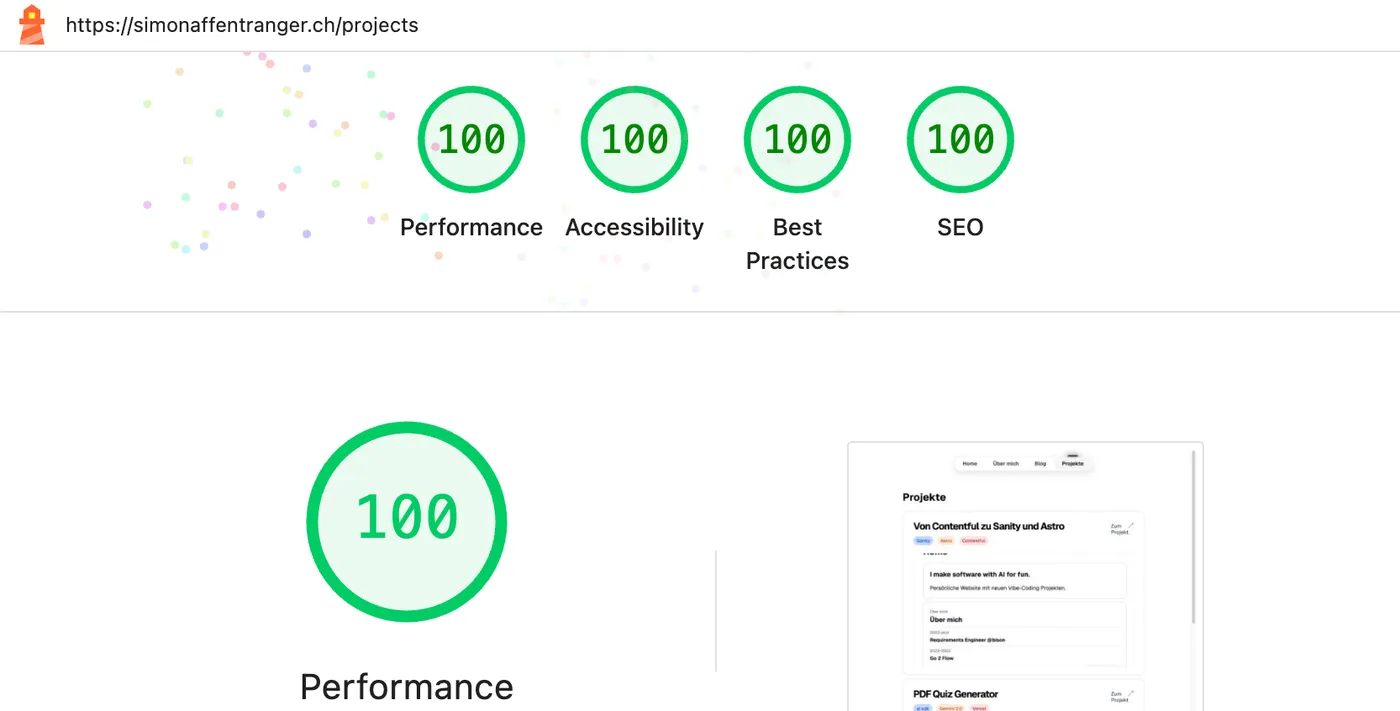Click the large Performance gauge below

(406, 521)
